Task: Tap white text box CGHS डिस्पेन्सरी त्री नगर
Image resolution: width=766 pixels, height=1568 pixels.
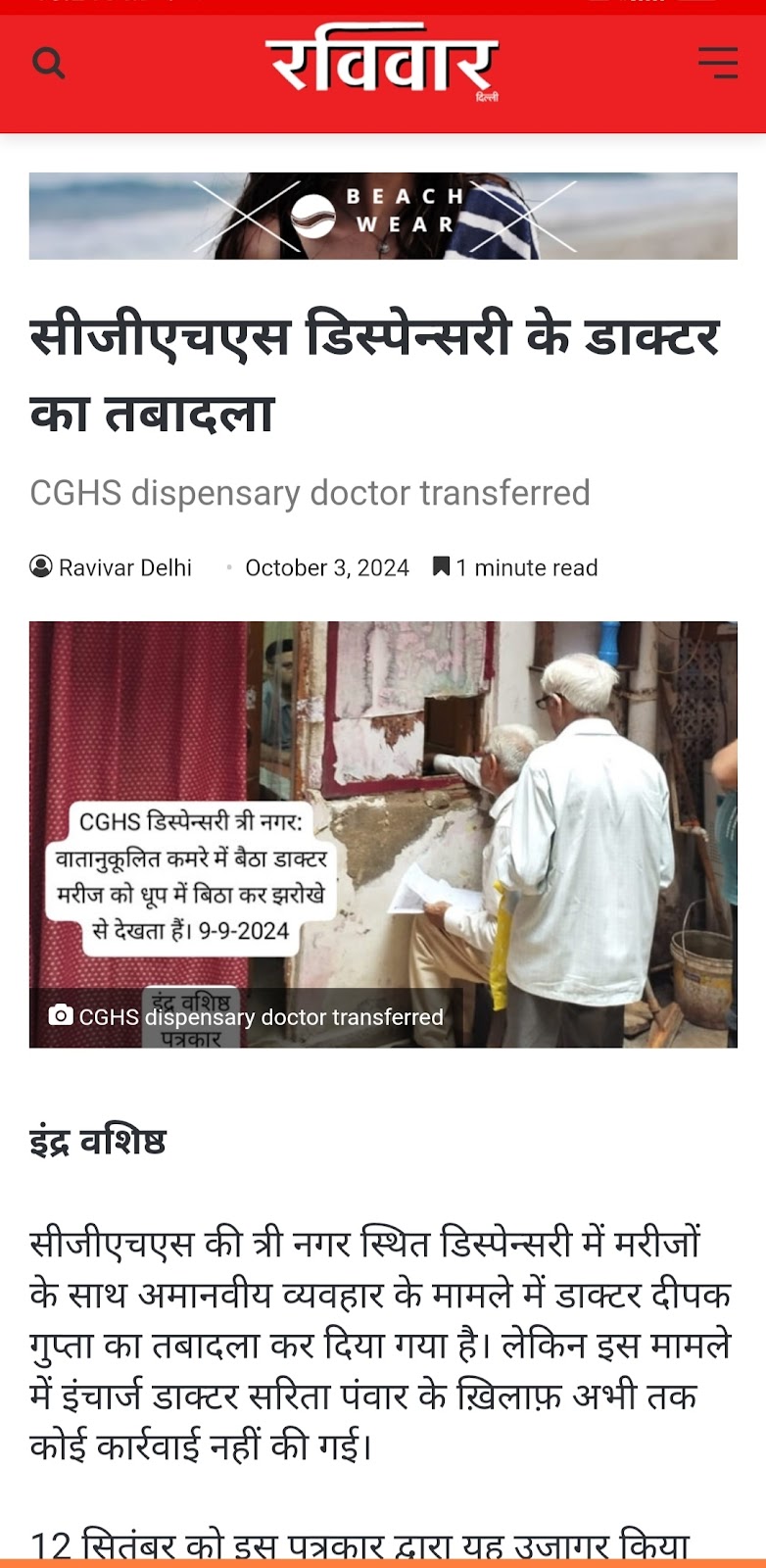Action: pyautogui.click(x=191, y=875)
